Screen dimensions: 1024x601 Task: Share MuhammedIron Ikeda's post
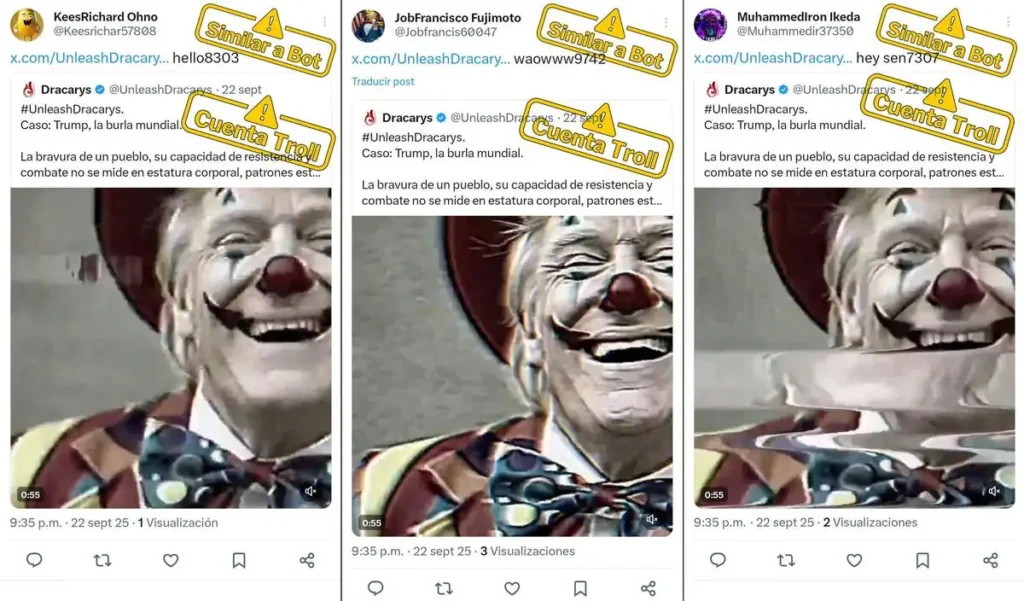(x=990, y=560)
